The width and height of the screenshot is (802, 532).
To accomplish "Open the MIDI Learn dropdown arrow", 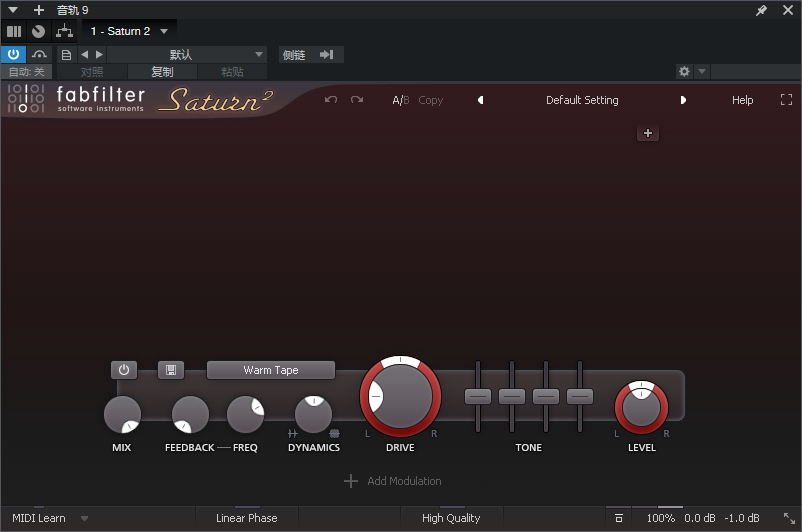I will (x=84, y=519).
